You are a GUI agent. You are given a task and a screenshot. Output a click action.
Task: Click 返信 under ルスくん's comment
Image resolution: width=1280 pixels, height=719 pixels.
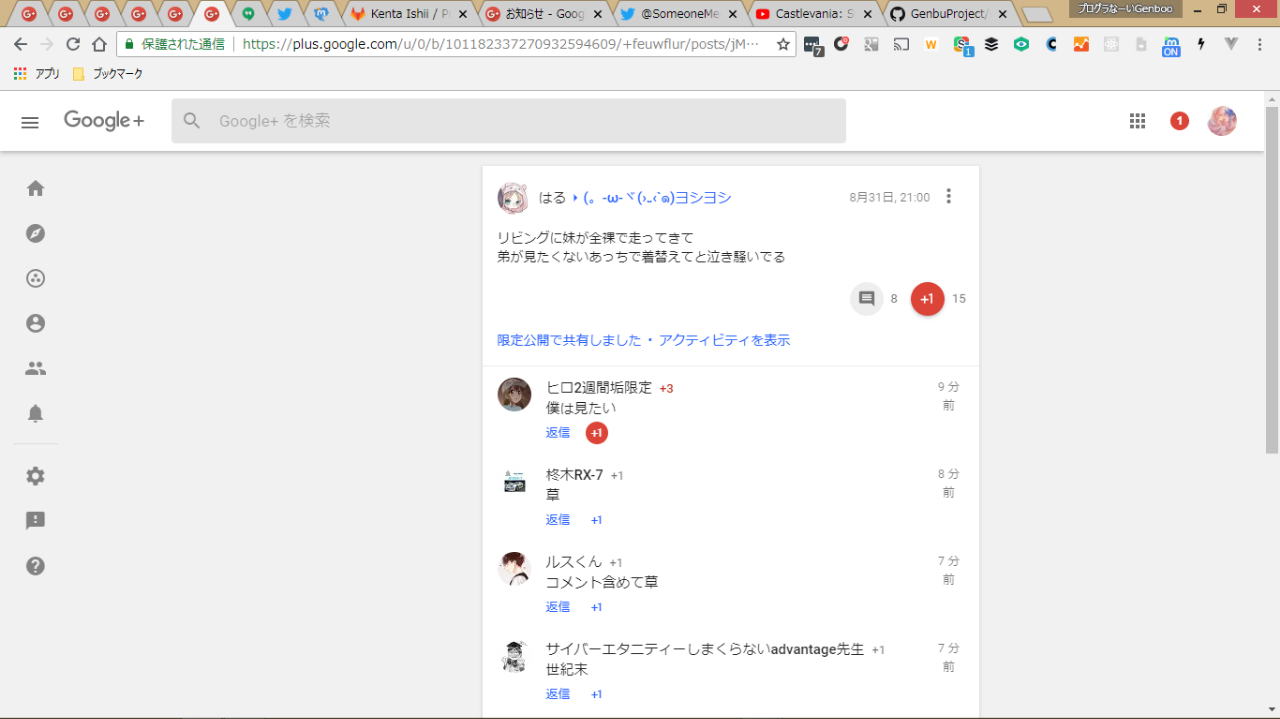[x=557, y=607]
